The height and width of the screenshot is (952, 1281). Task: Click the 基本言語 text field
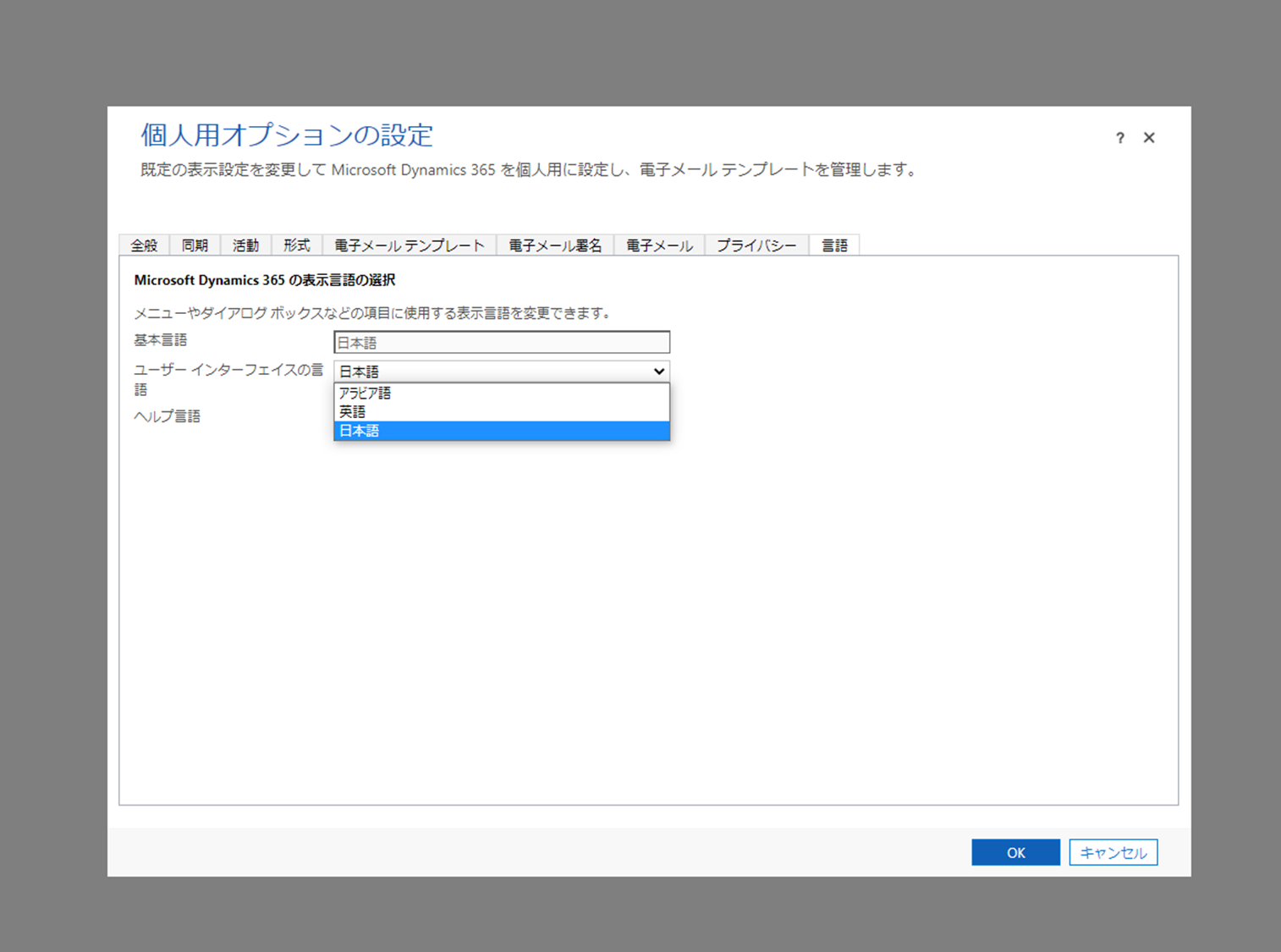(502, 343)
